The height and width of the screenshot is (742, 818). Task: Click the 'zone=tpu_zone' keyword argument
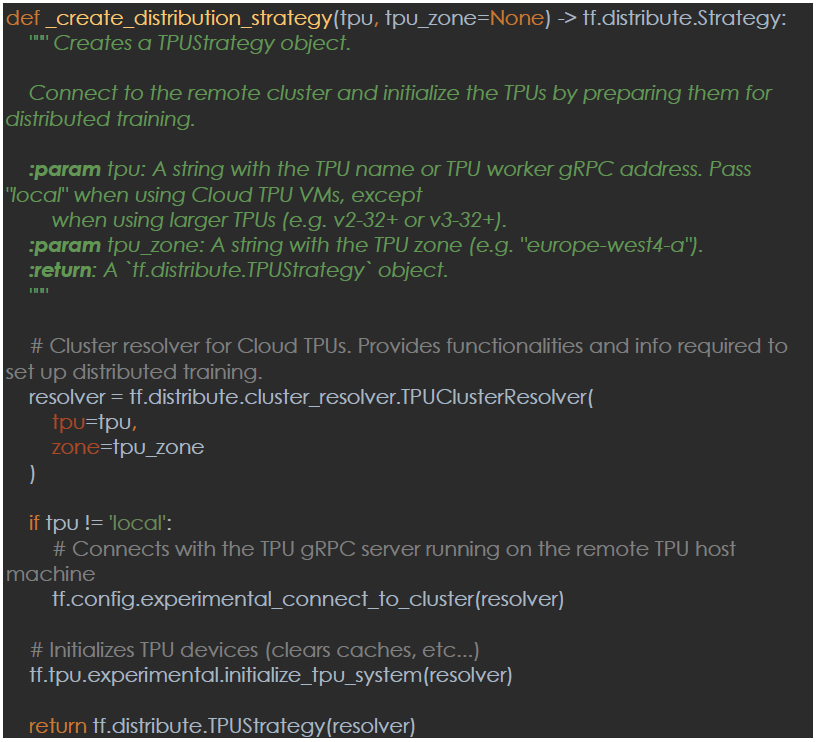[127, 448]
